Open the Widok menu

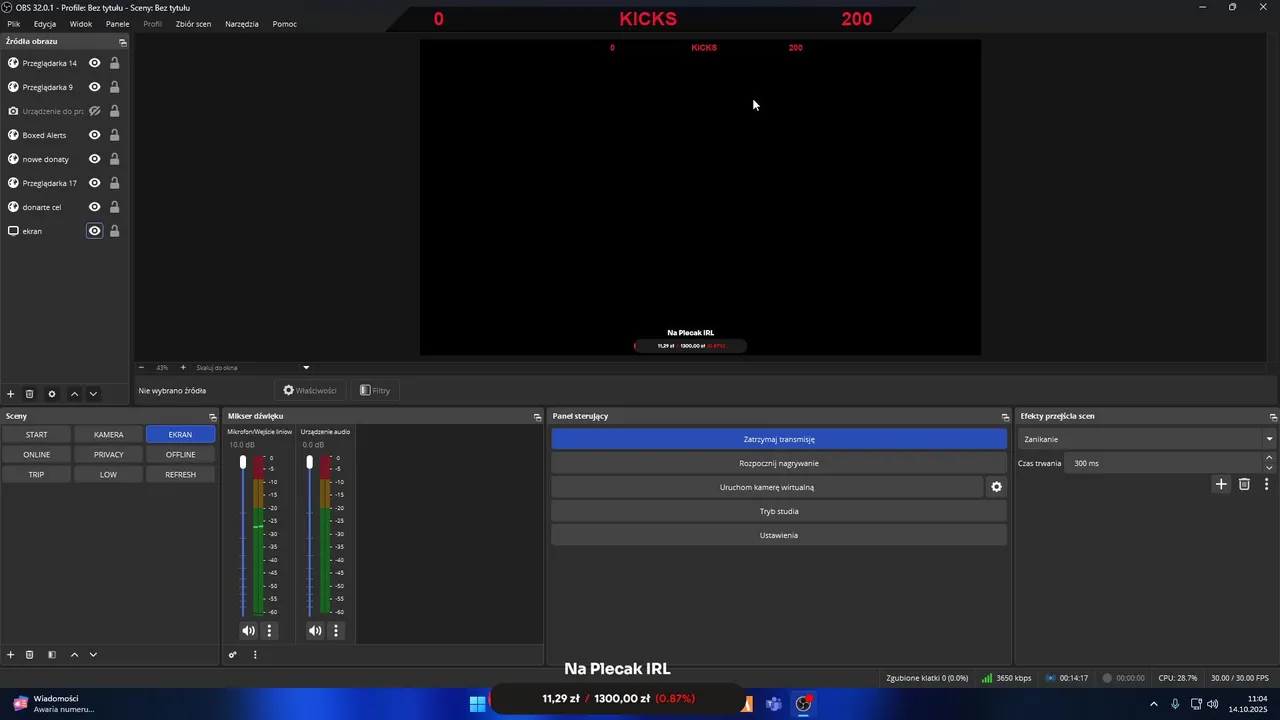click(81, 24)
